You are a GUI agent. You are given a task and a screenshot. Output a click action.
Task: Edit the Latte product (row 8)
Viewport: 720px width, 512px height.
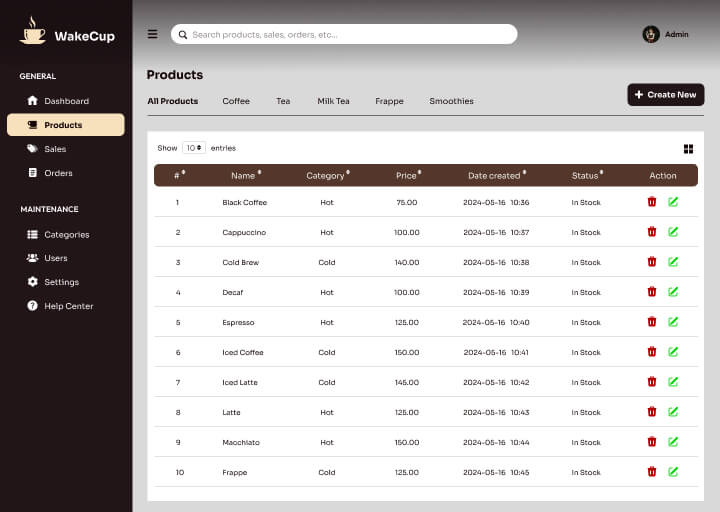click(x=673, y=411)
